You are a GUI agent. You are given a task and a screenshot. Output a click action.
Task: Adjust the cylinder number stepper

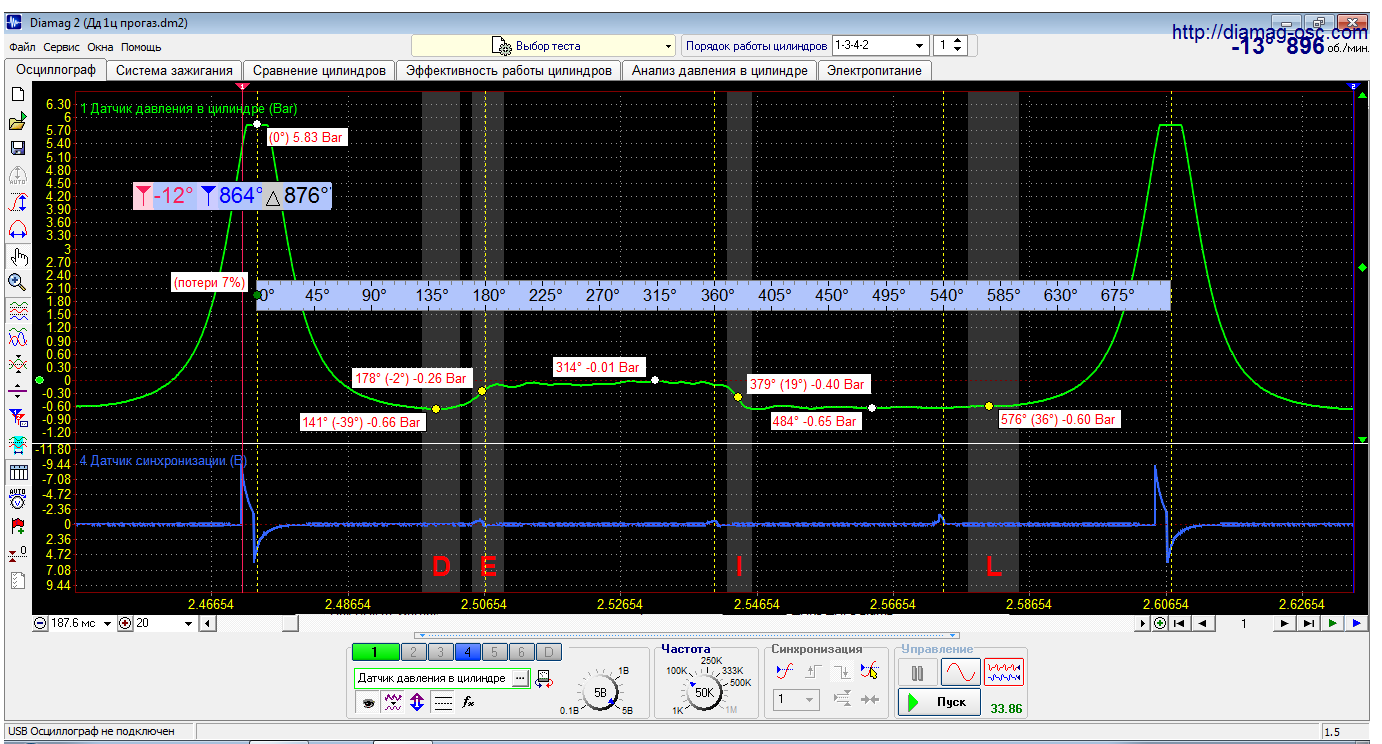(958, 46)
